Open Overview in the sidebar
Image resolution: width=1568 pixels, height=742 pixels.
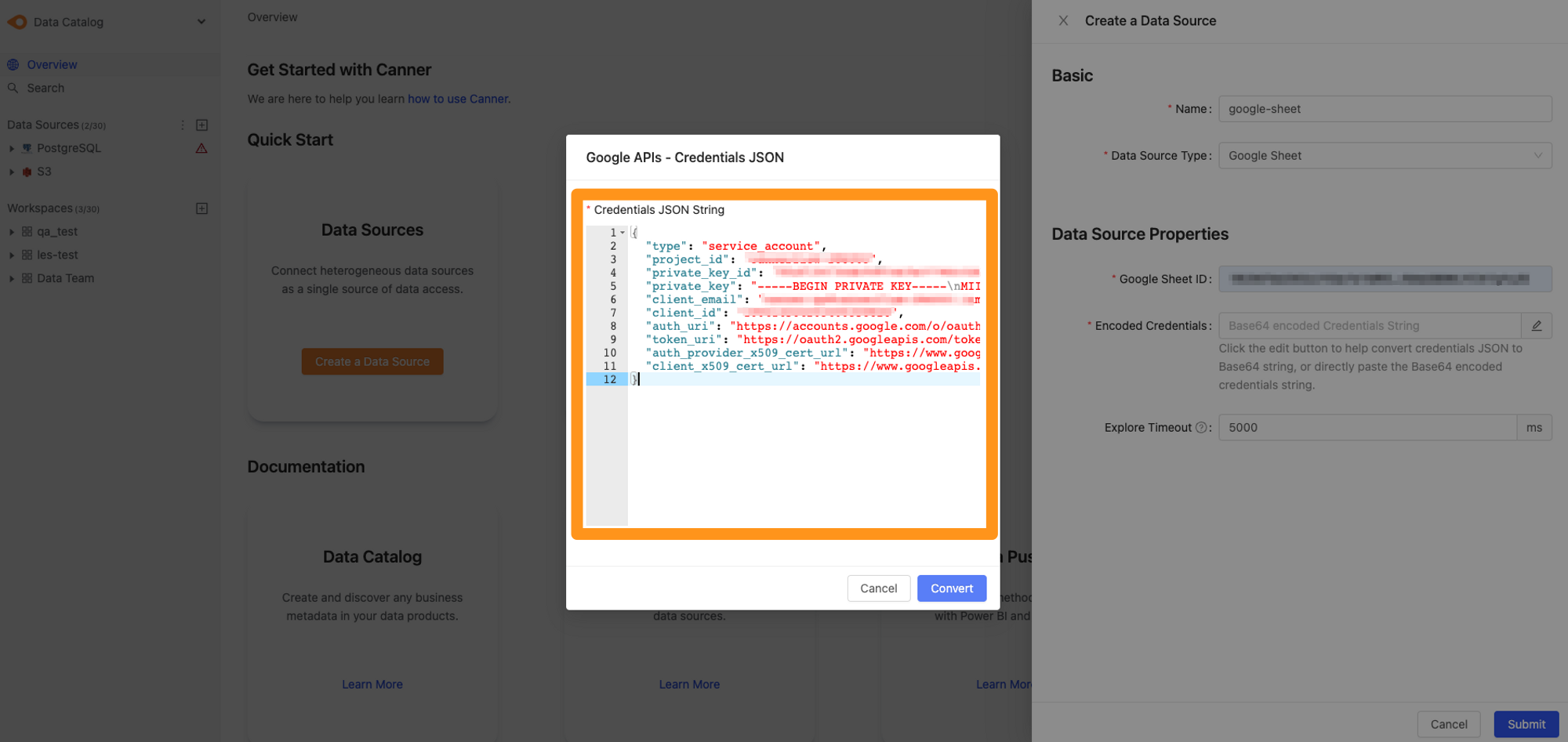[52, 64]
